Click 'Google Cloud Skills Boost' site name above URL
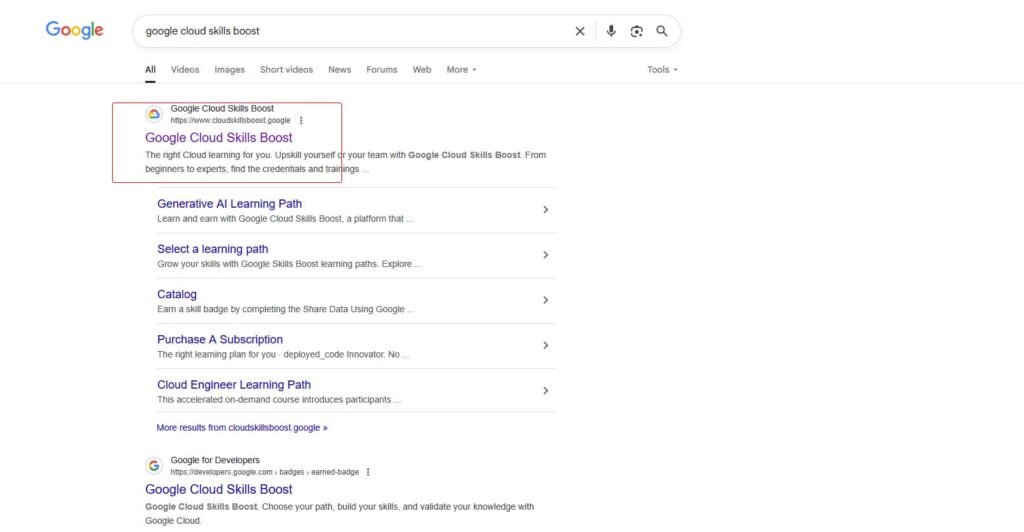Image resolution: width=1024 pixels, height=532 pixels. click(222, 108)
